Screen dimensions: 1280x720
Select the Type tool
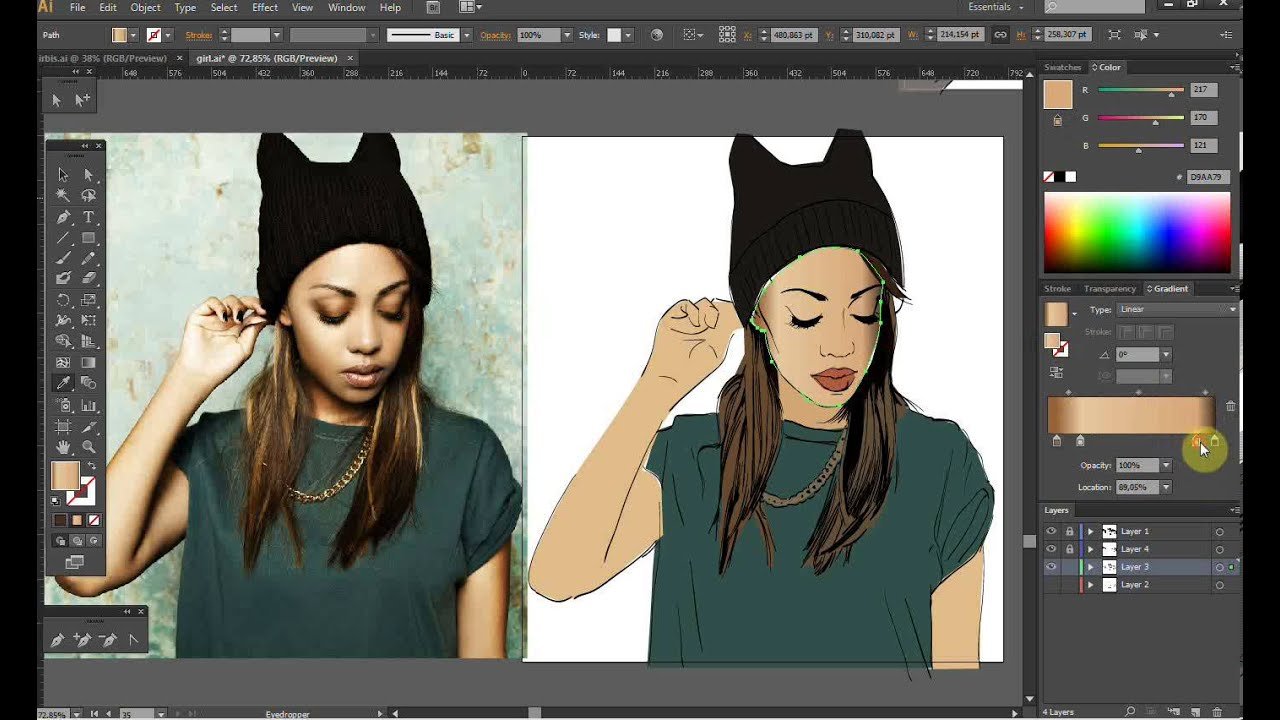tap(88, 217)
